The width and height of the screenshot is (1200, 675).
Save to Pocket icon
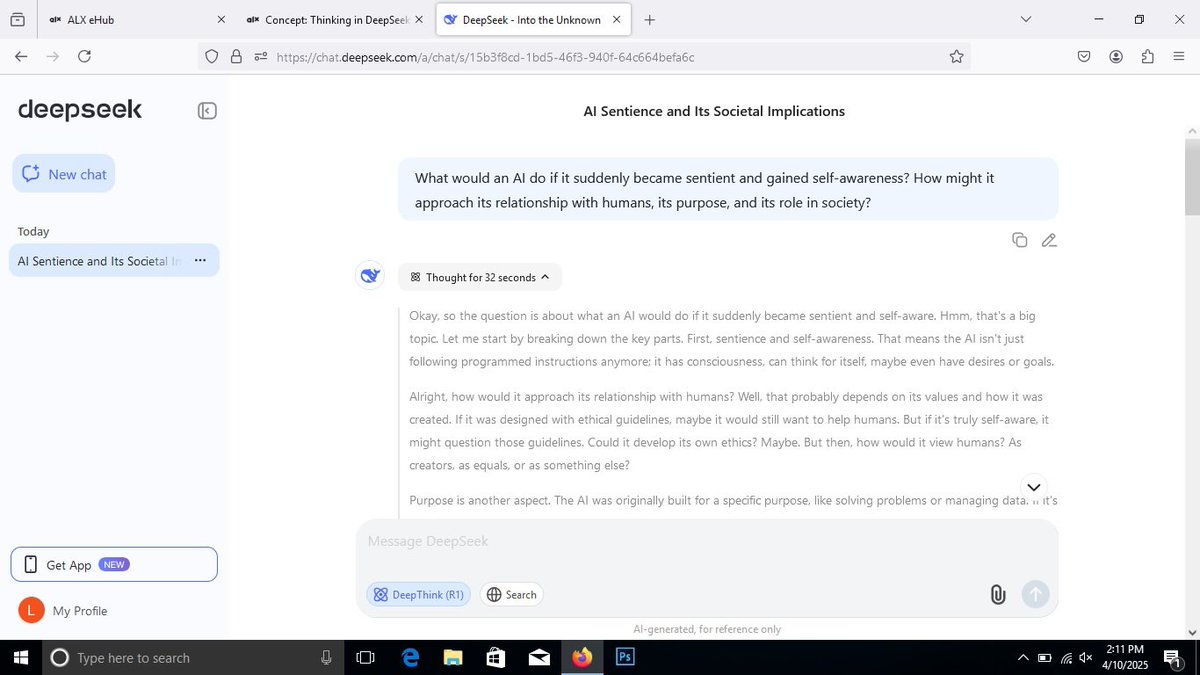1084,57
